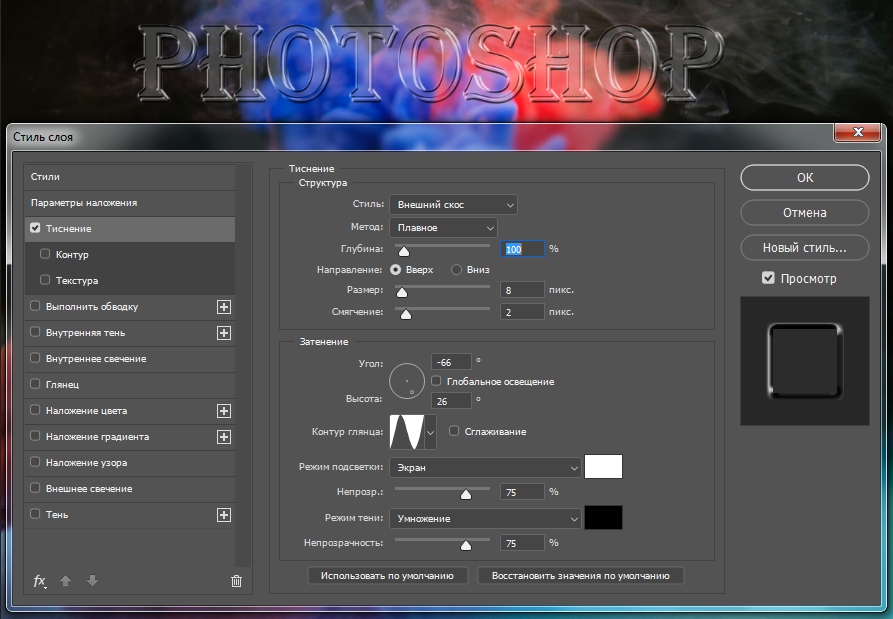Click the angle dial control
The height and width of the screenshot is (619, 893).
(407, 381)
